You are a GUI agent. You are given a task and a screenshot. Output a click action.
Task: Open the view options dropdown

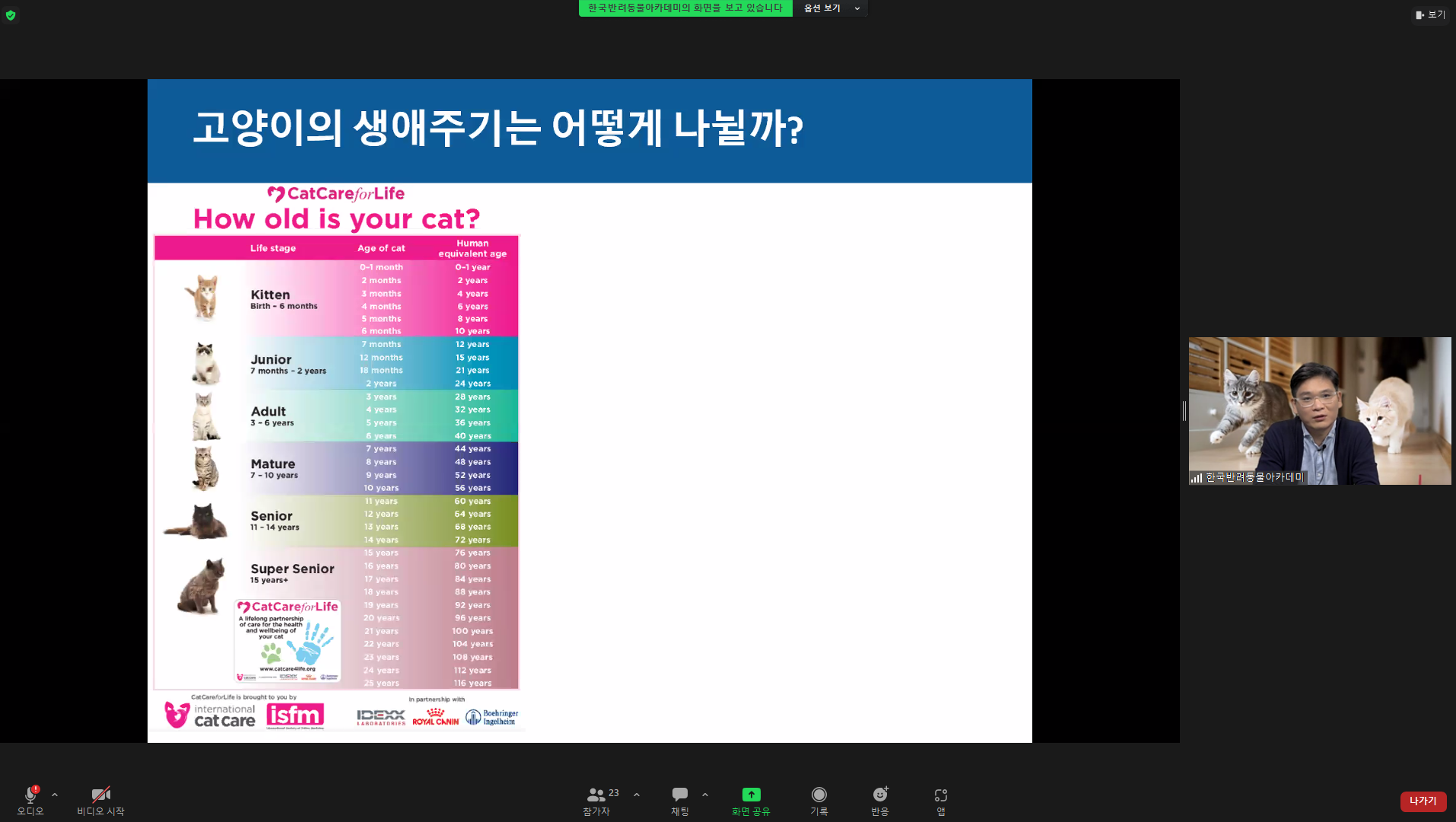[832, 8]
